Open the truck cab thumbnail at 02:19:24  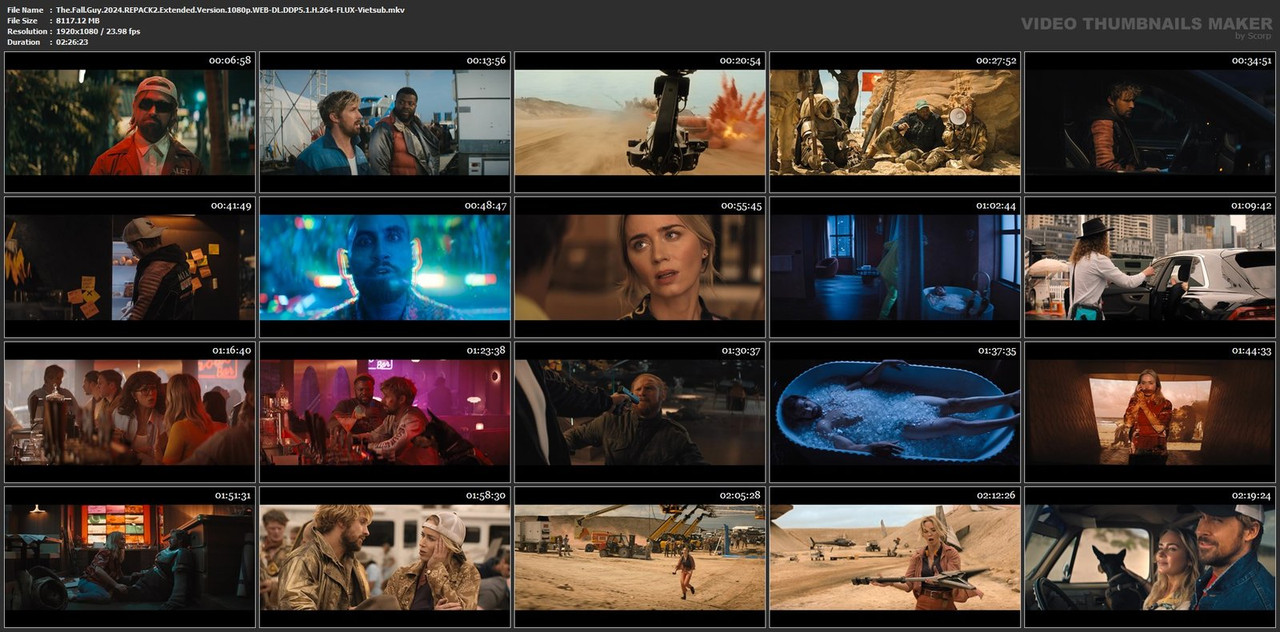tap(1150, 556)
